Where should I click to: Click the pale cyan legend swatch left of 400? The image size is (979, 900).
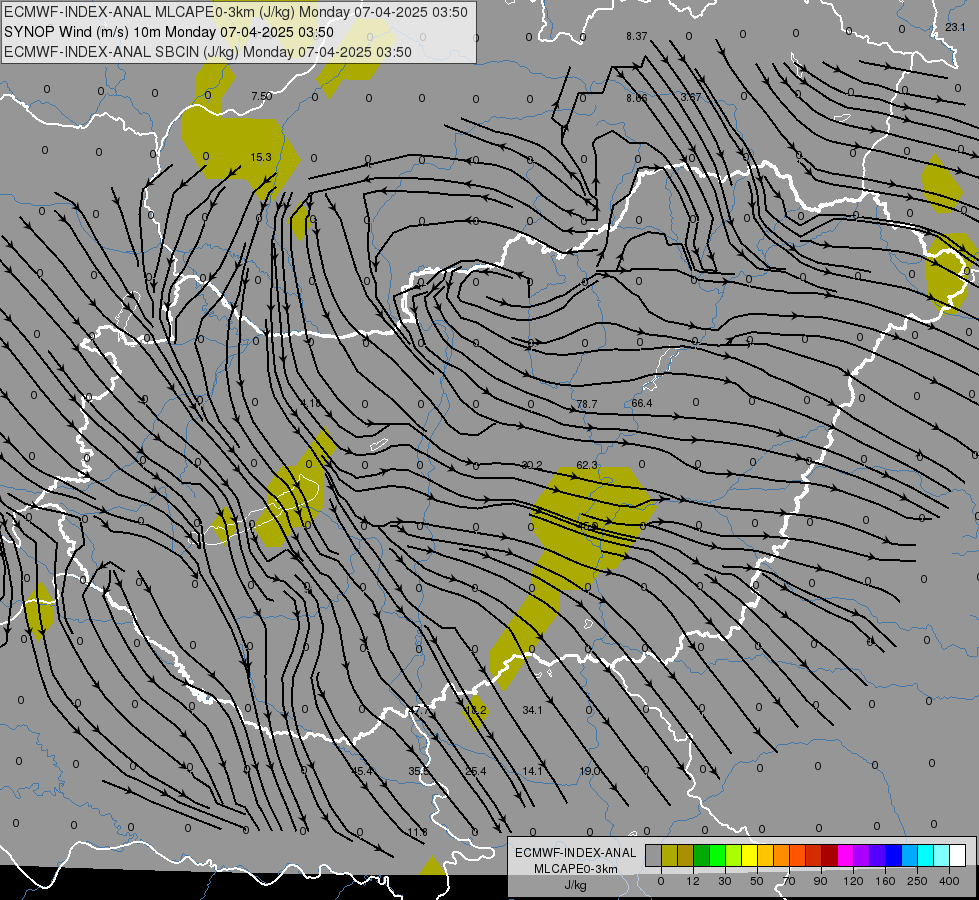point(942,855)
